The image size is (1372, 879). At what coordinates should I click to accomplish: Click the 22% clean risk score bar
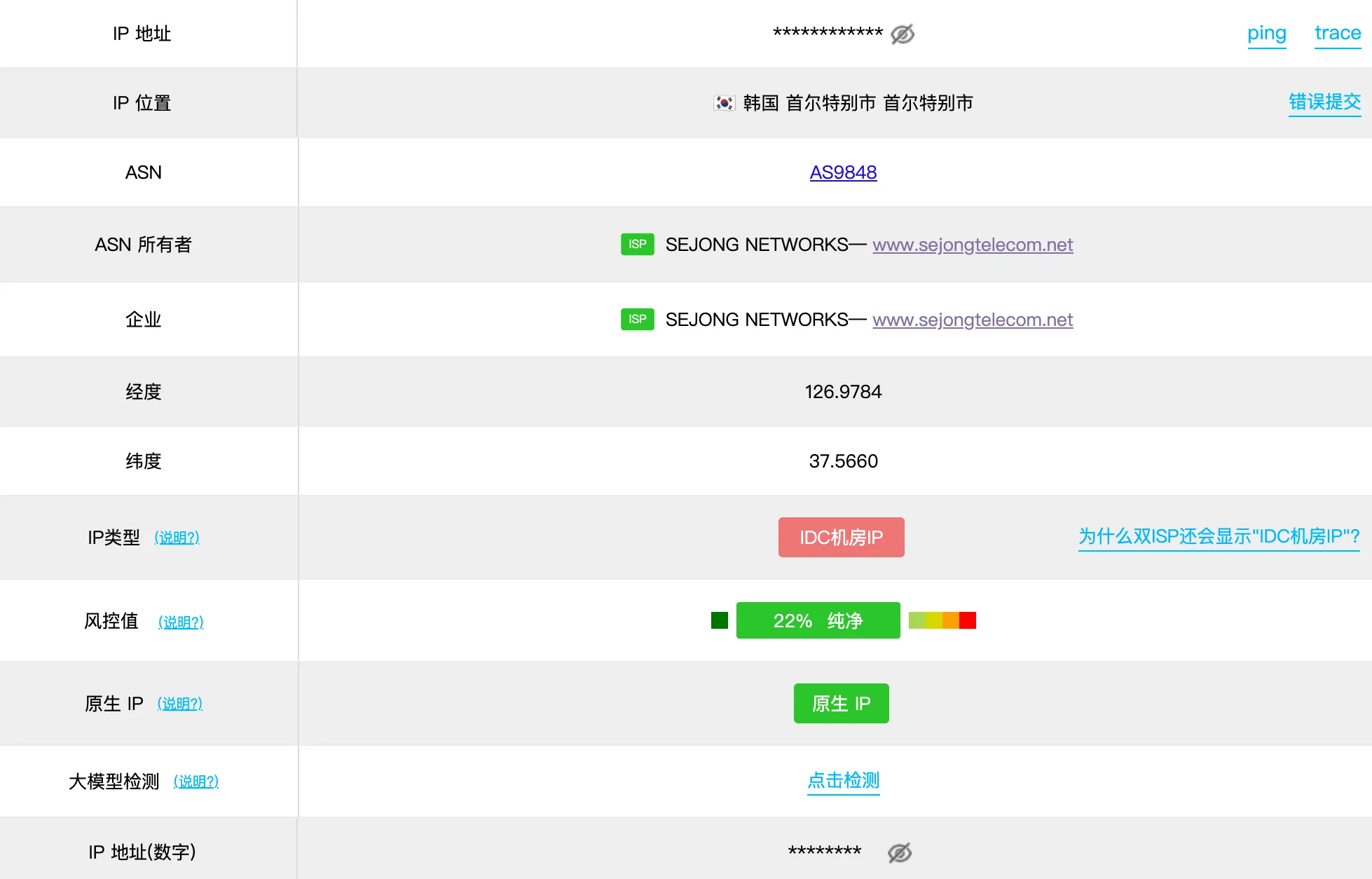[x=818, y=620]
